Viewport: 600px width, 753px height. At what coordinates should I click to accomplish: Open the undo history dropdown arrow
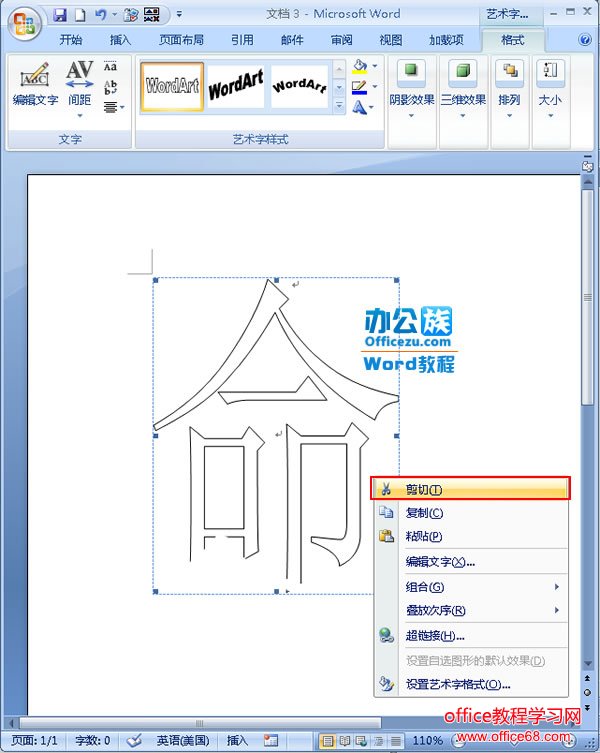pyautogui.click(x=114, y=14)
